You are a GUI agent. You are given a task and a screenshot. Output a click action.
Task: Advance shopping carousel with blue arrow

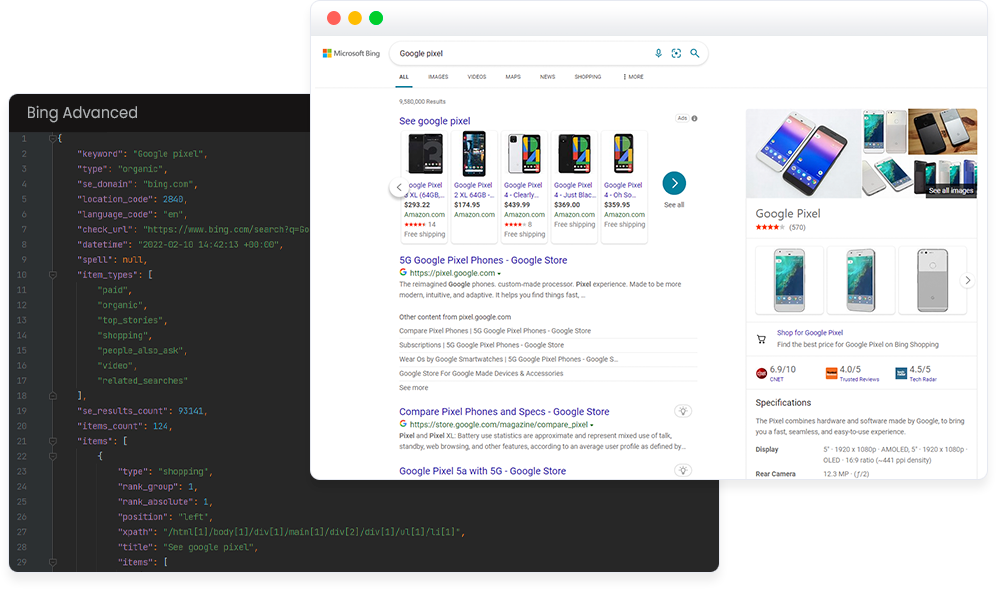(x=674, y=184)
